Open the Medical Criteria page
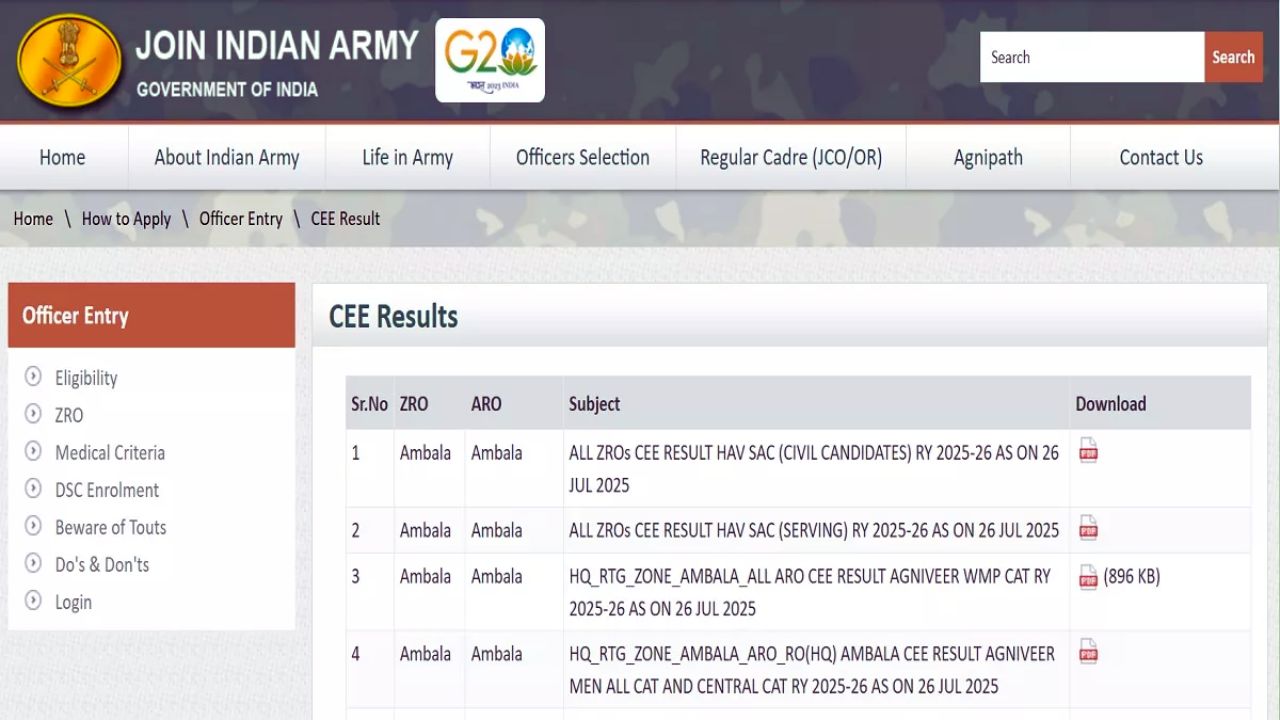Screen dimensions: 1280x720 (x=110, y=452)
